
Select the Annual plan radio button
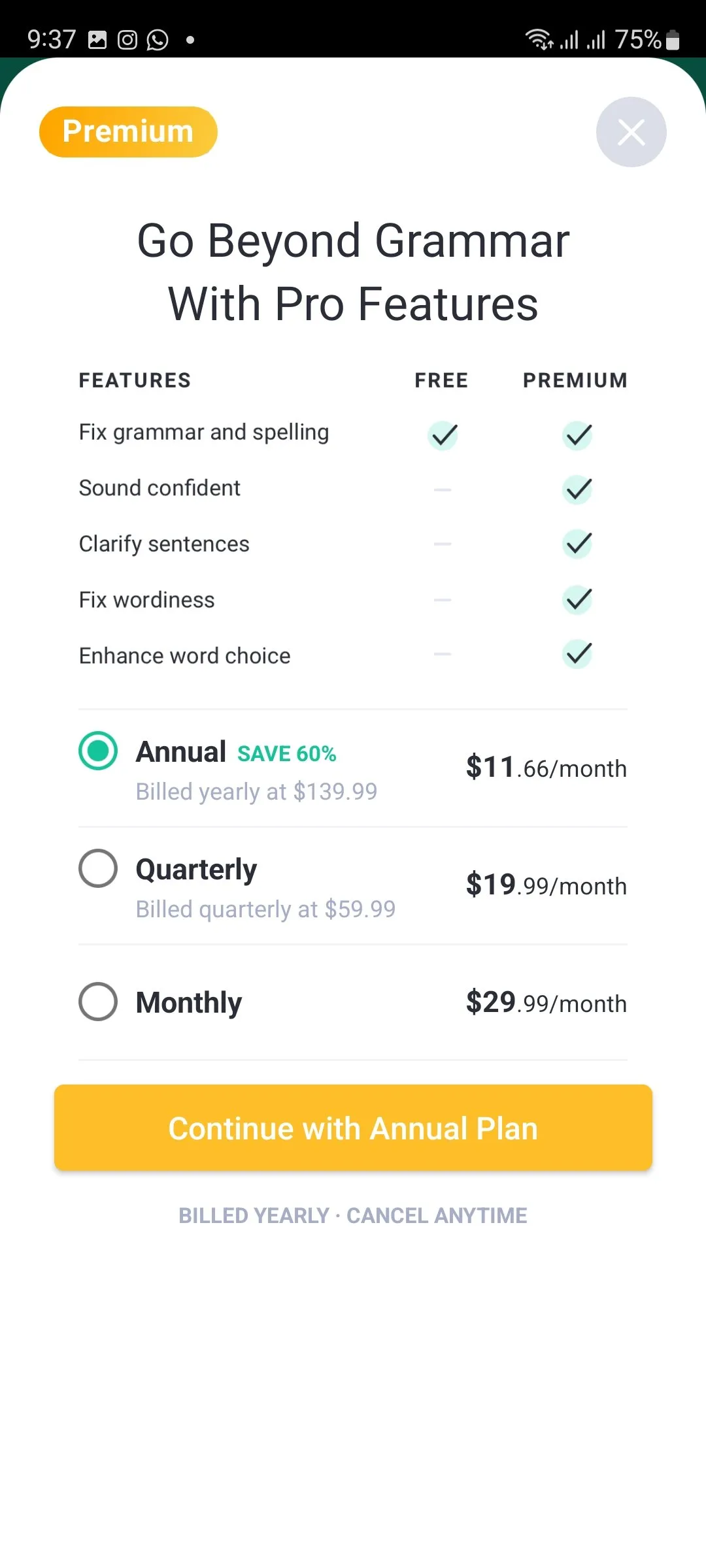[98, 751]
